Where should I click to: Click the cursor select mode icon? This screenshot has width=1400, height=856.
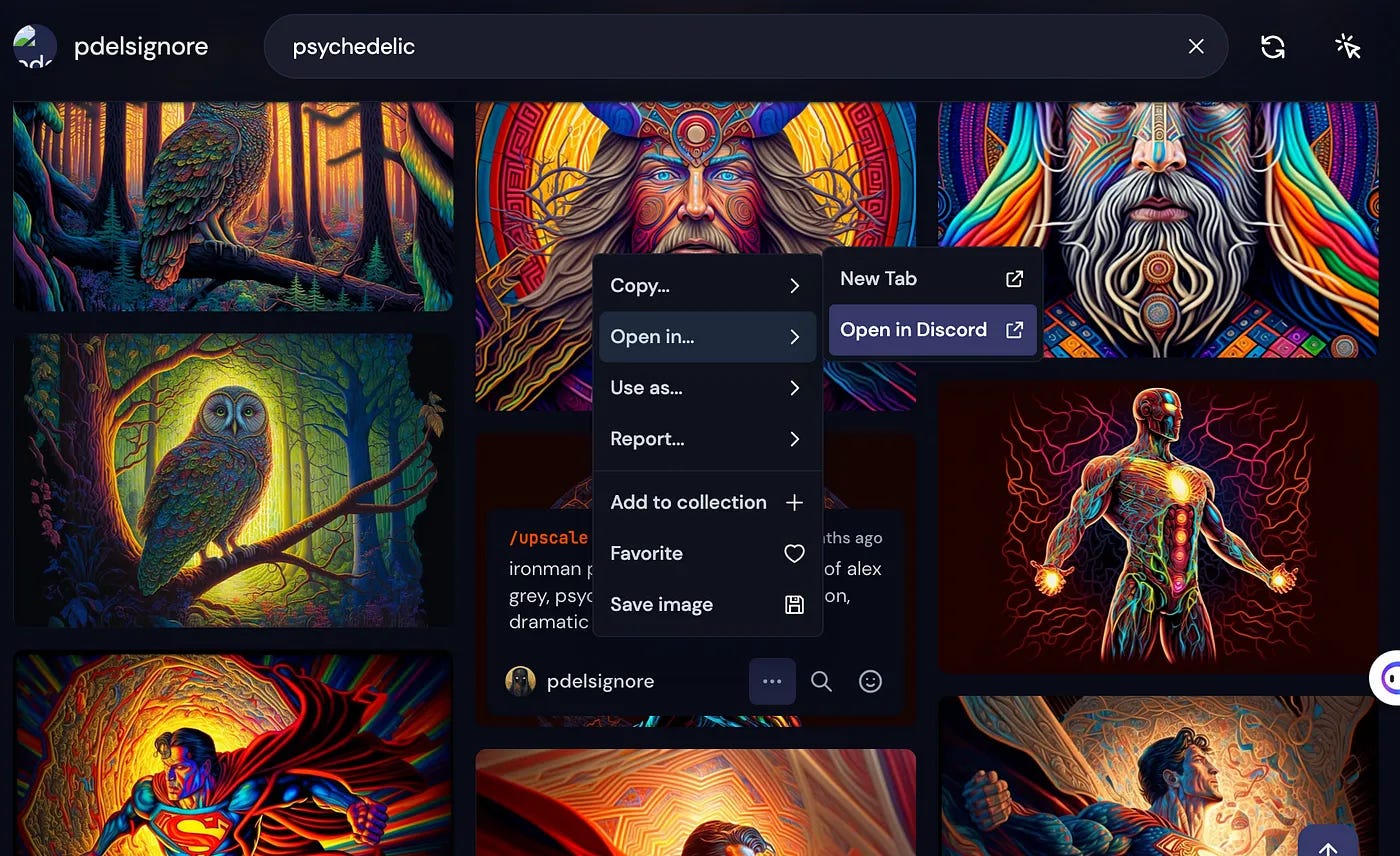[1347, 46]
